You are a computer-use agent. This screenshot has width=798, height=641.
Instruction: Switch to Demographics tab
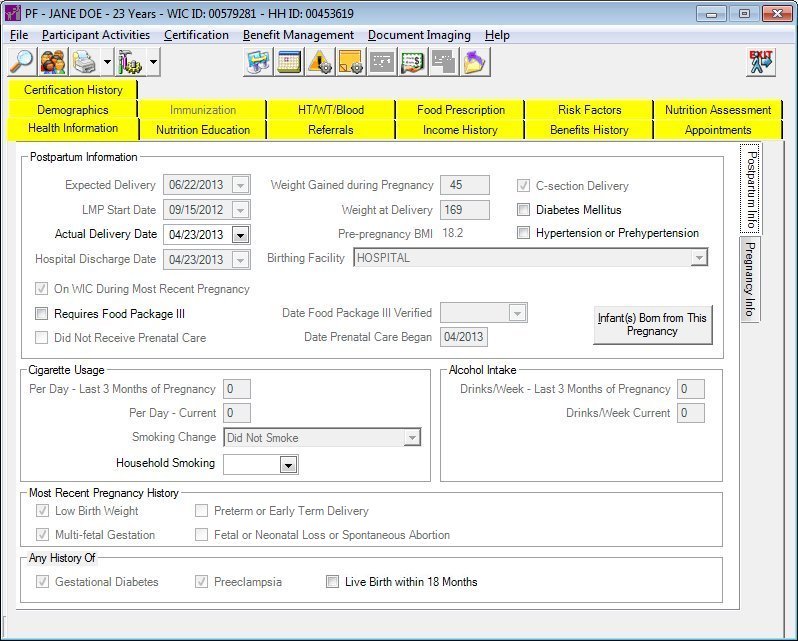(x=73, y=110)
